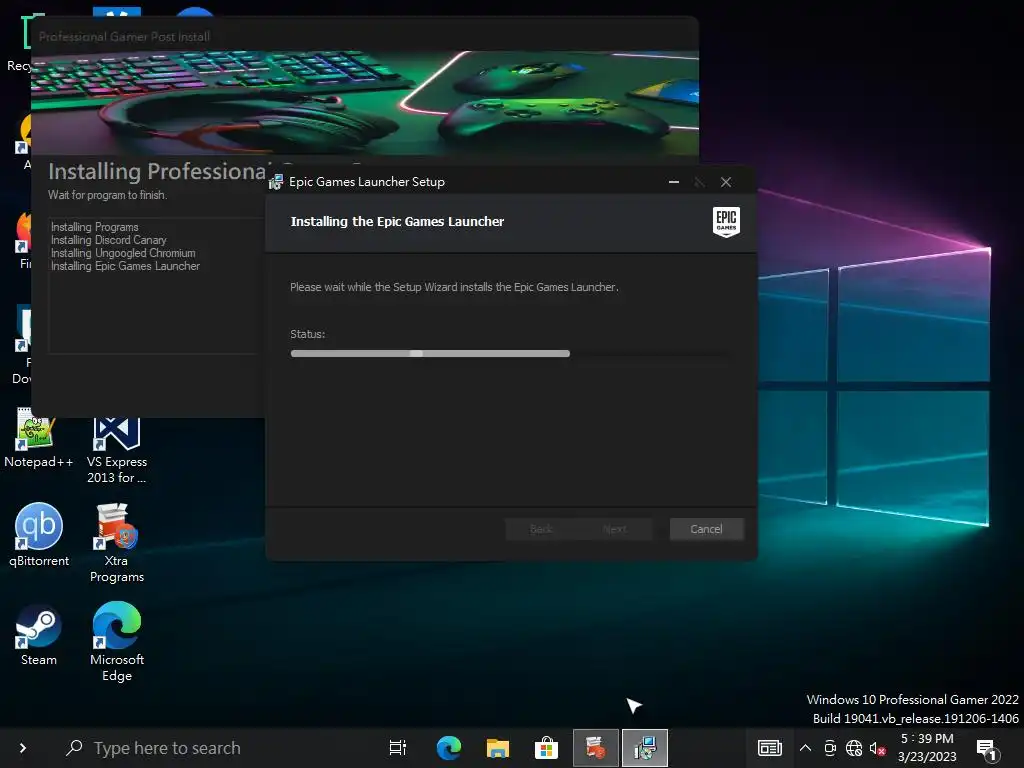The width and height of the screenshot is (1024, 768).
Task: Click the Epic Games logo in setup header
Action: pyautogui.click(x=726, y=222)
